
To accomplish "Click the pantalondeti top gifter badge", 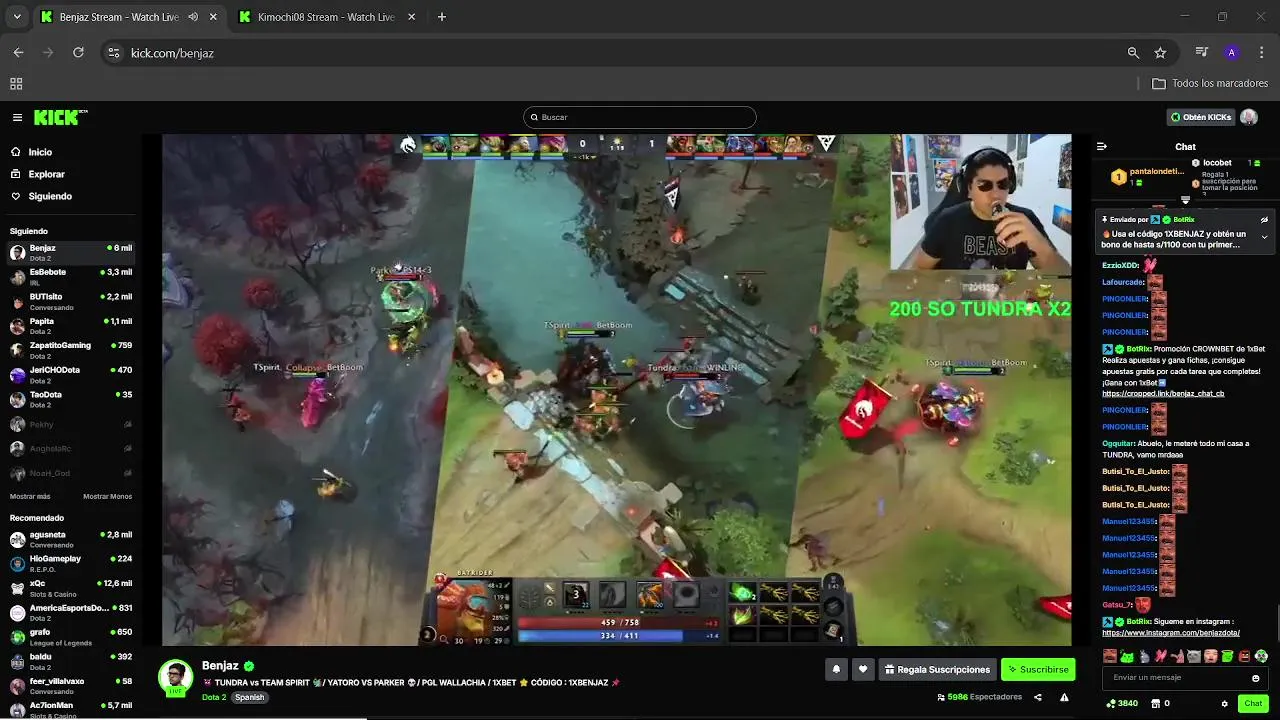I will (x=1148, y=176).
